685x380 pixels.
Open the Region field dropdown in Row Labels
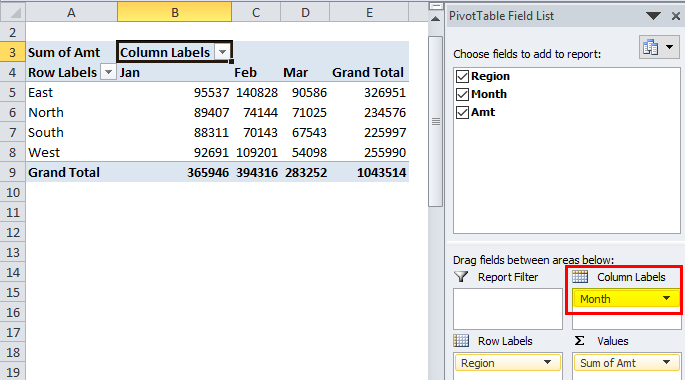coord(547,362)
